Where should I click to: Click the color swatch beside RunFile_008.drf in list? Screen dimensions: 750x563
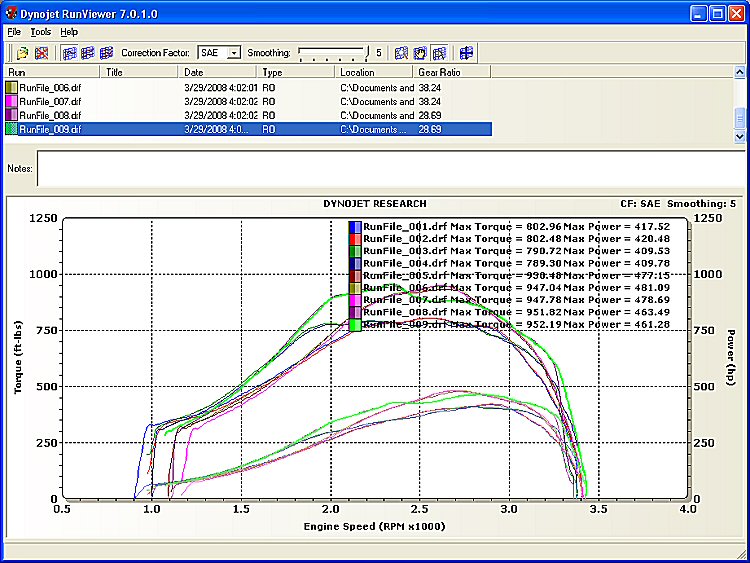pos(11,115)
